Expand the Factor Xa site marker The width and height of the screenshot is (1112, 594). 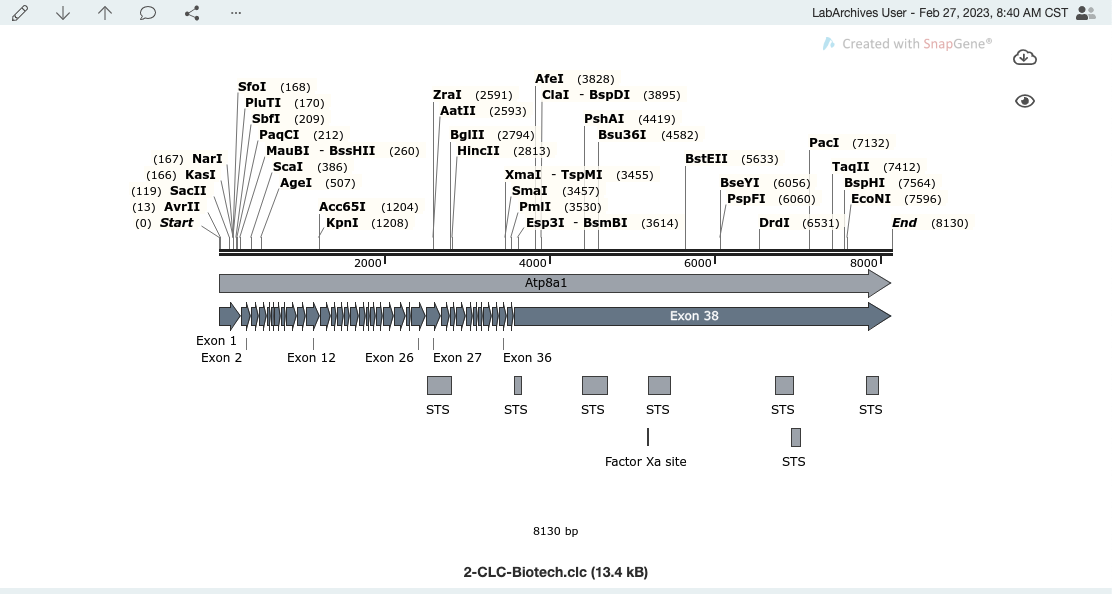point(646,461)
